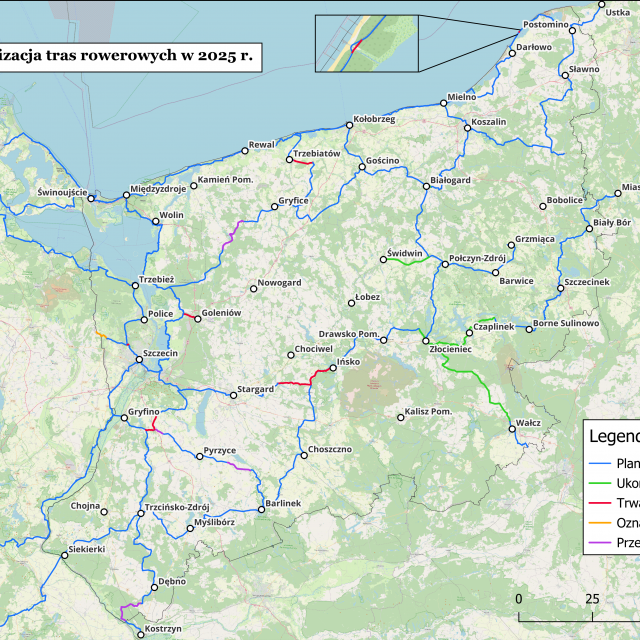The width and height of the screenshot is (640, 640).
Task: Click the Szczecinek town marker
Action: point(559,290)
